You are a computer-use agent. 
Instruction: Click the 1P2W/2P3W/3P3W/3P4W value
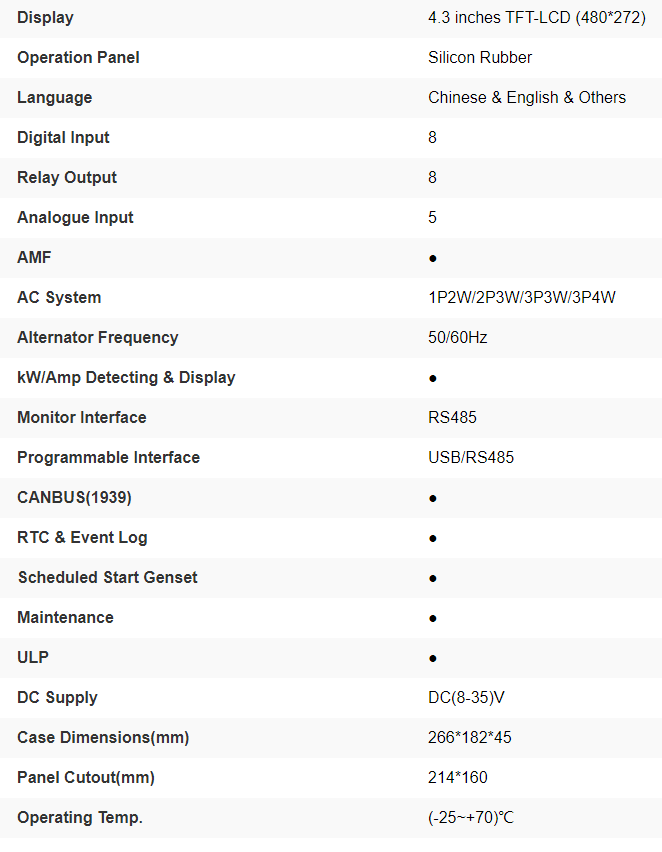click(522, 297)
